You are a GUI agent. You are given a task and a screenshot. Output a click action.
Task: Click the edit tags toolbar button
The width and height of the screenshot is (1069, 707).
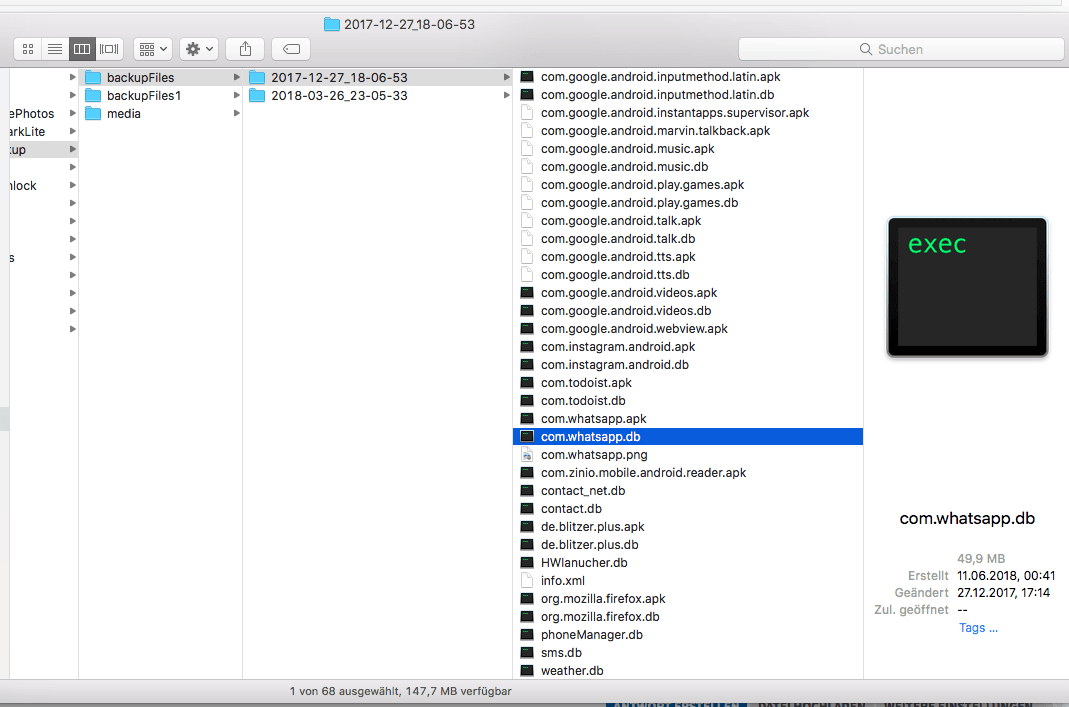click(x=291, y=49)
